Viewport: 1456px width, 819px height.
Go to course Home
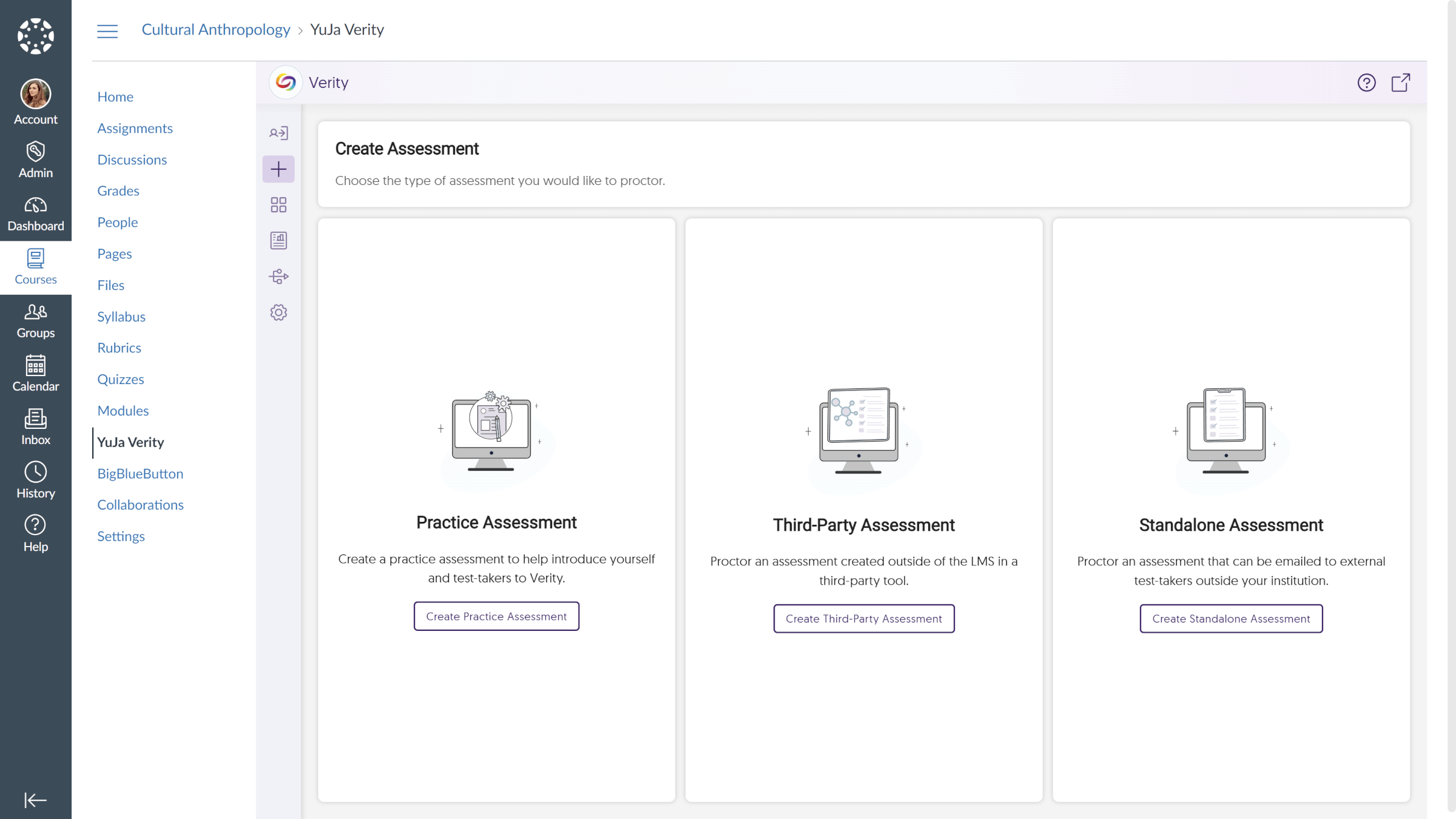(x=115, y=96)
